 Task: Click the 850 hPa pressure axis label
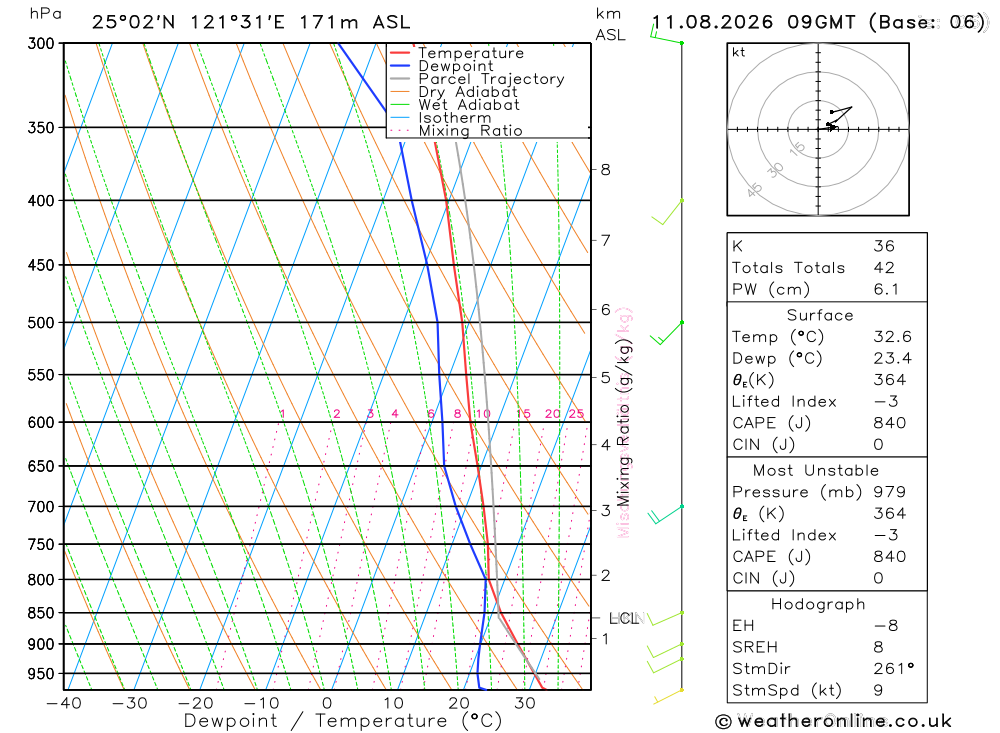coord(41,613)
